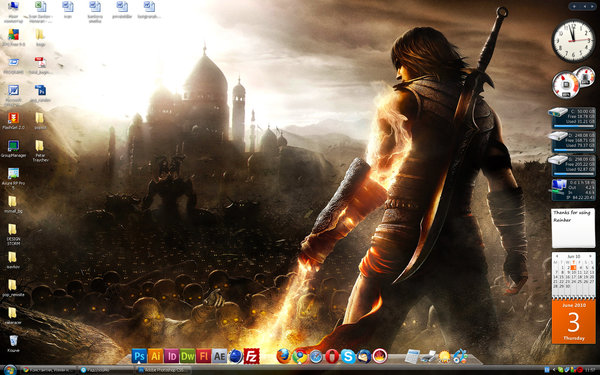Launch Photoshop from the dock
The width and height of the screenshot is (600, 375).
pos(139,356)
